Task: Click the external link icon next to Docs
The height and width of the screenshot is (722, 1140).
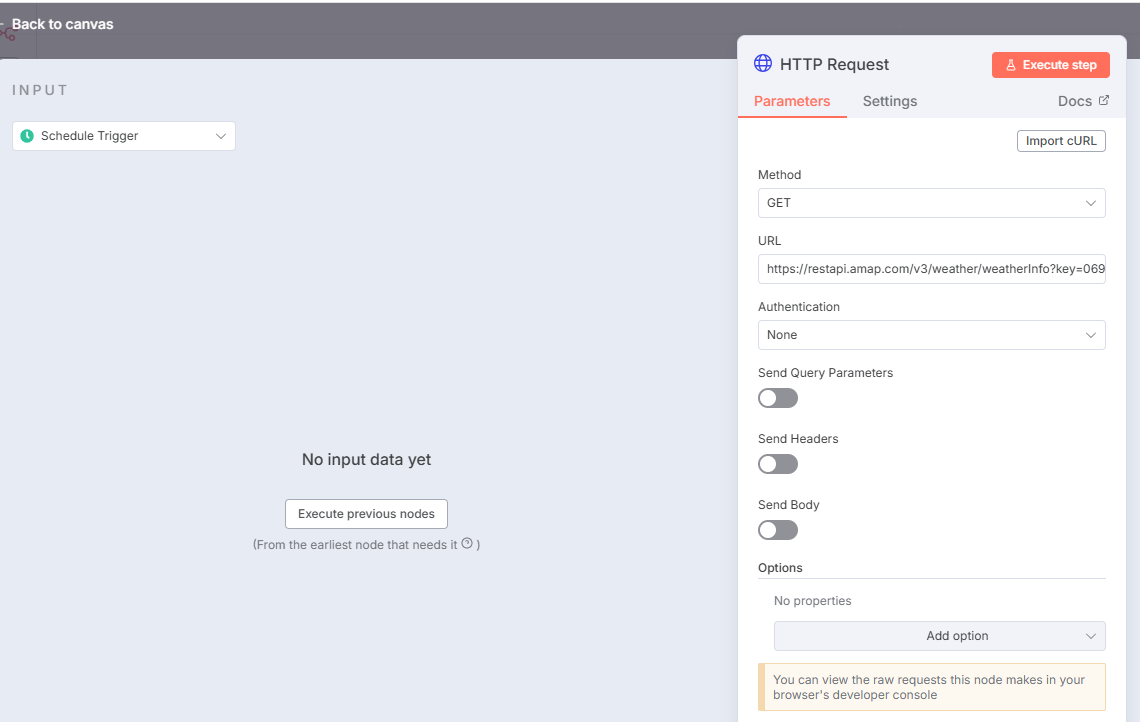Action: pos(1104,101)
